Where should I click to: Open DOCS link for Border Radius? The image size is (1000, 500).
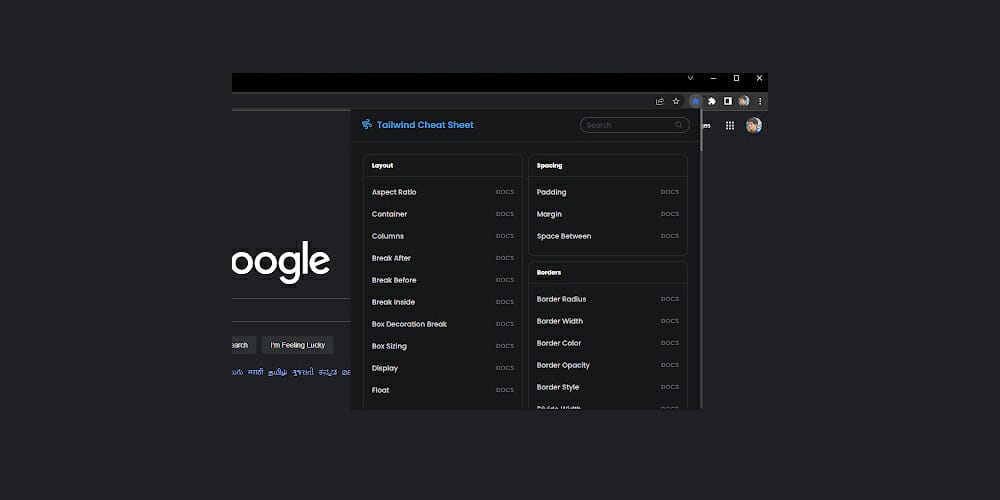pos(670,299)
